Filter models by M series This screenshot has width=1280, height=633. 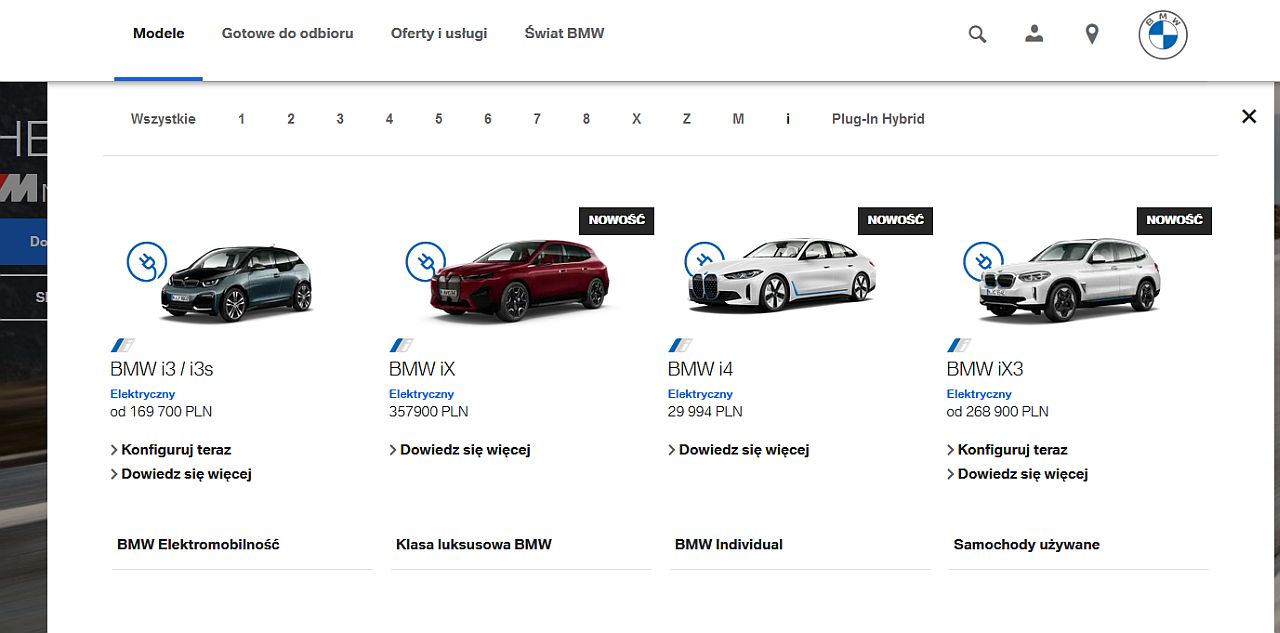tap(738, 119)
